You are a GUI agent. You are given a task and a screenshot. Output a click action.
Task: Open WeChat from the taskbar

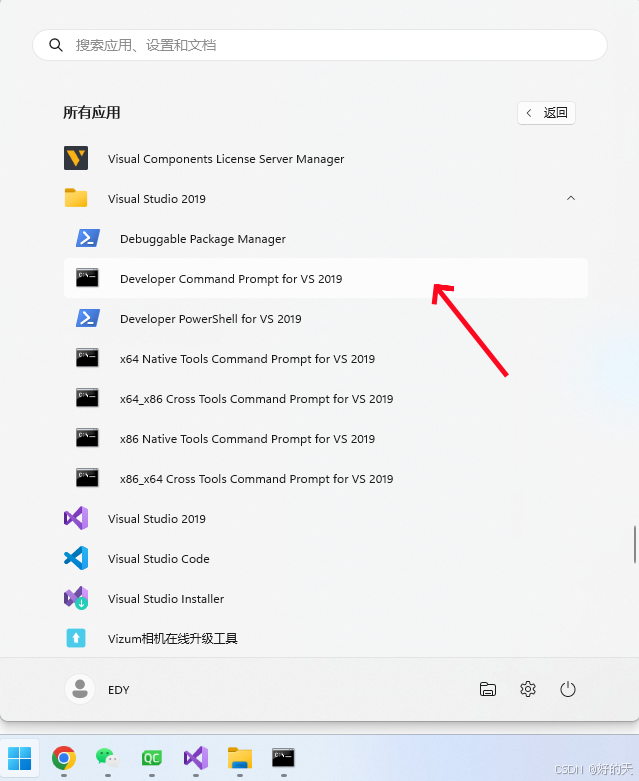[x=108, y=758]
